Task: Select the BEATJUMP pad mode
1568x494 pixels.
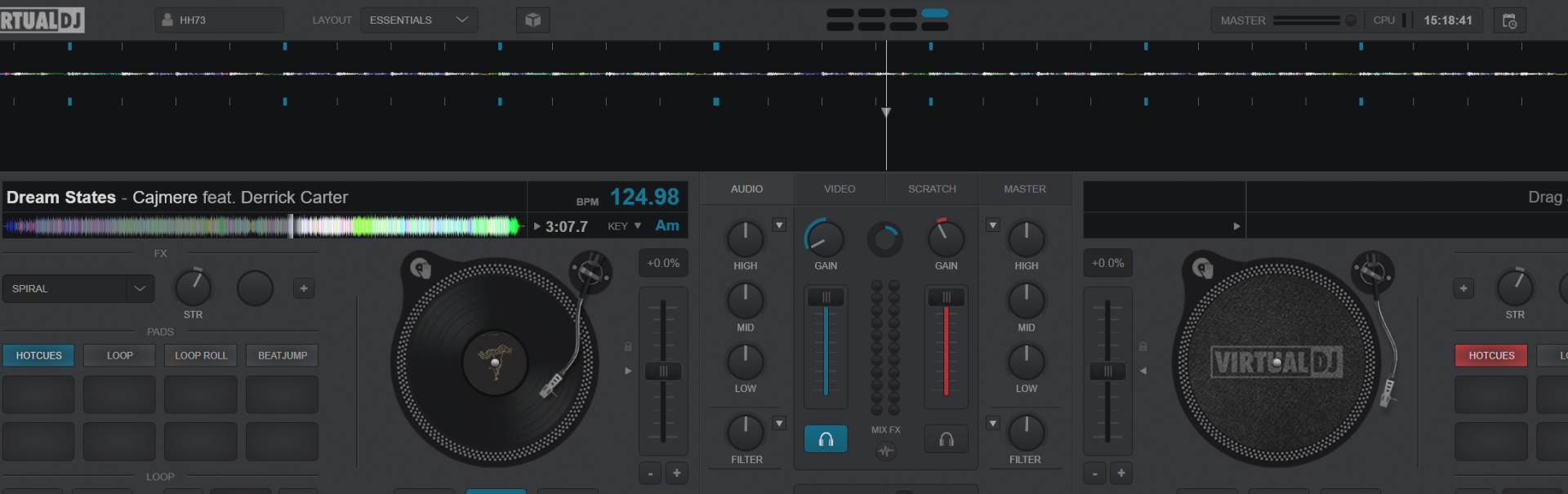Action: click(x=283, y=355)
